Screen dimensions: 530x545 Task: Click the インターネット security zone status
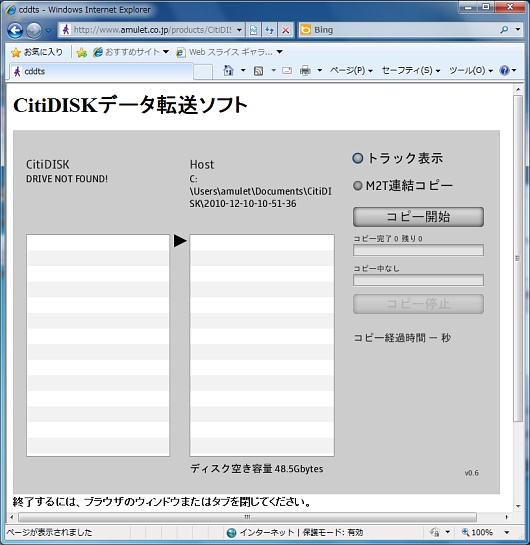pyautogui.click(x=294, y=532)
